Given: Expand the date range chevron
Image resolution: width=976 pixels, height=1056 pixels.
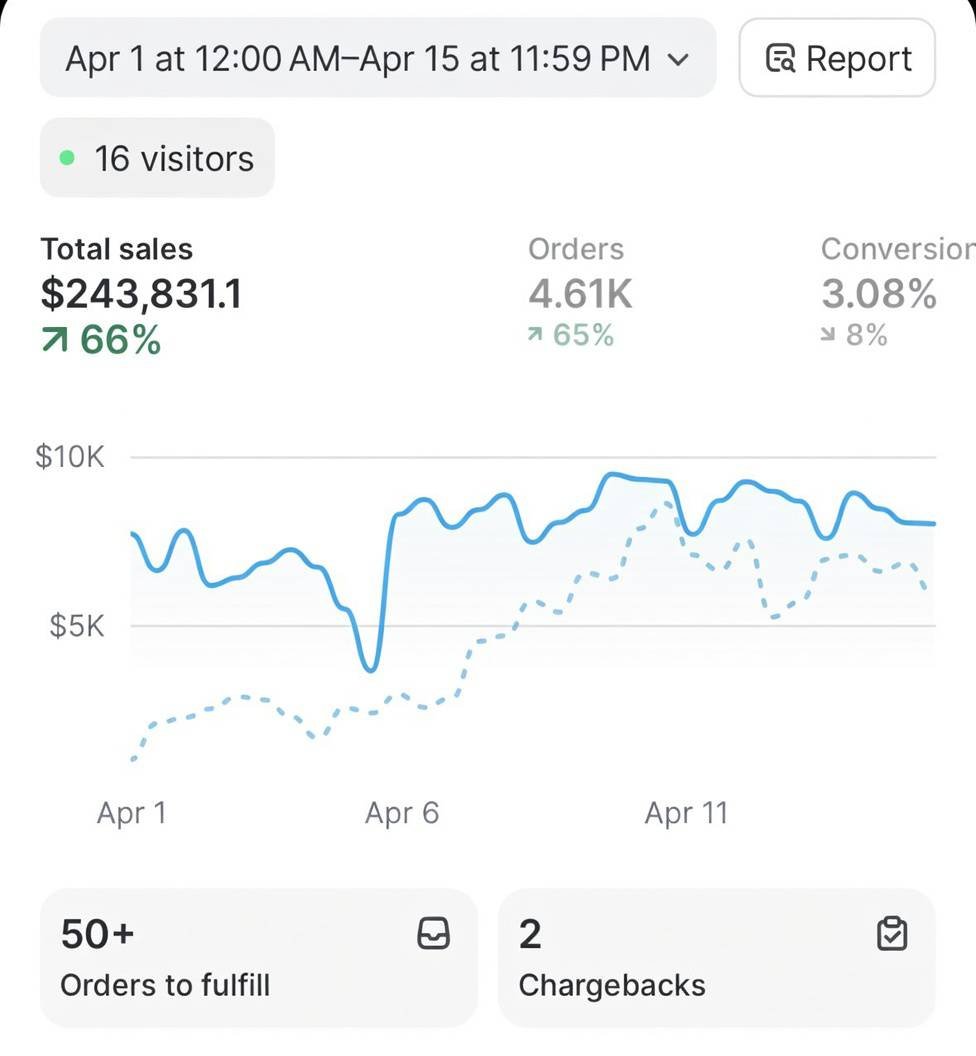Looking at the screenshot, I should click(678, 59).
